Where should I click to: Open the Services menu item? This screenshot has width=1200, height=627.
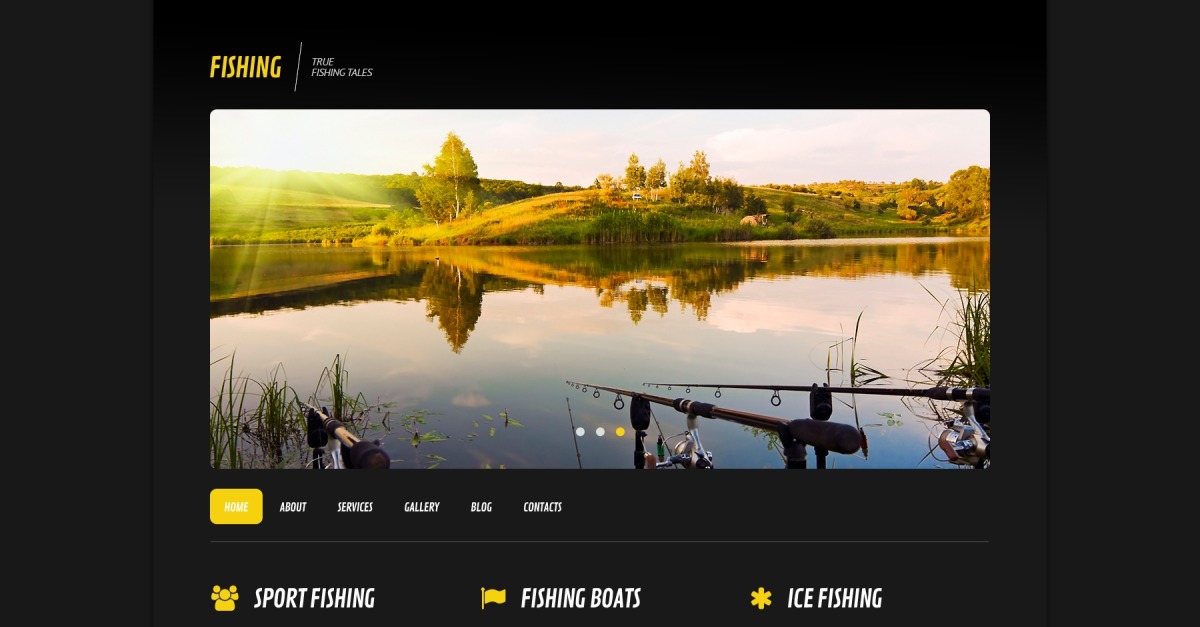[x=355, y=507]
